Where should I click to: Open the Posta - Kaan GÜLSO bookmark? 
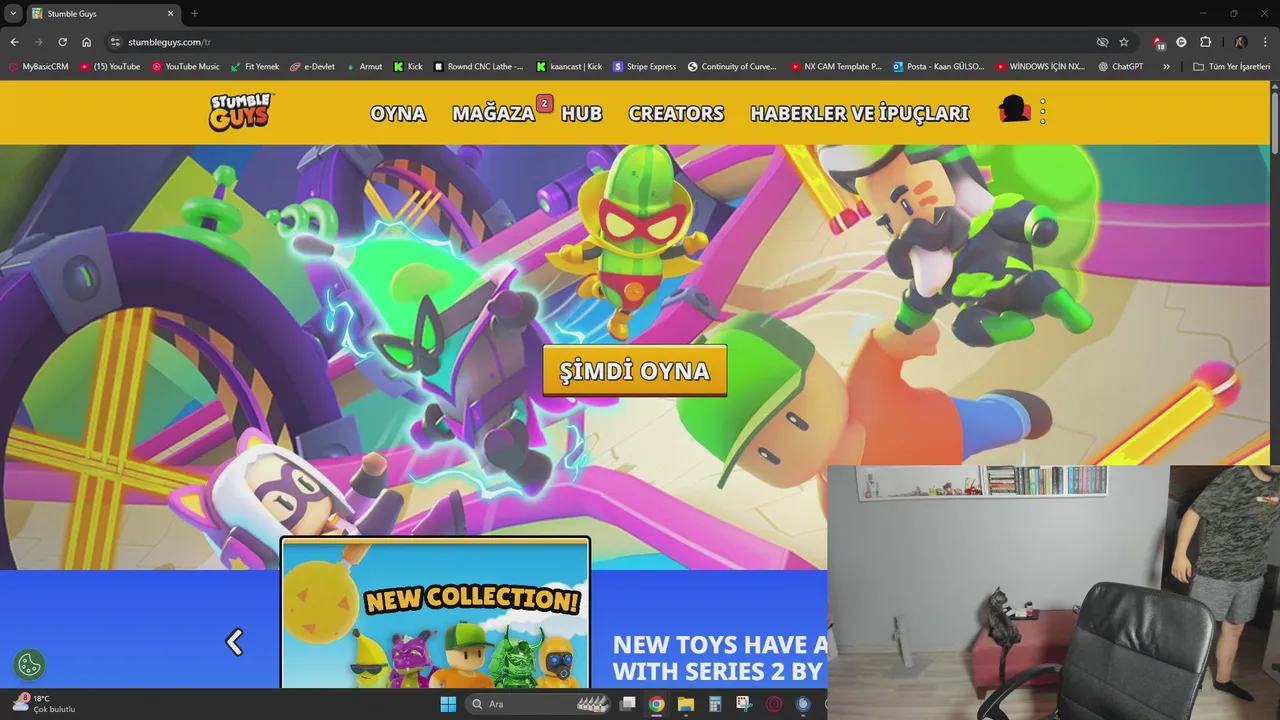[939, 67]
